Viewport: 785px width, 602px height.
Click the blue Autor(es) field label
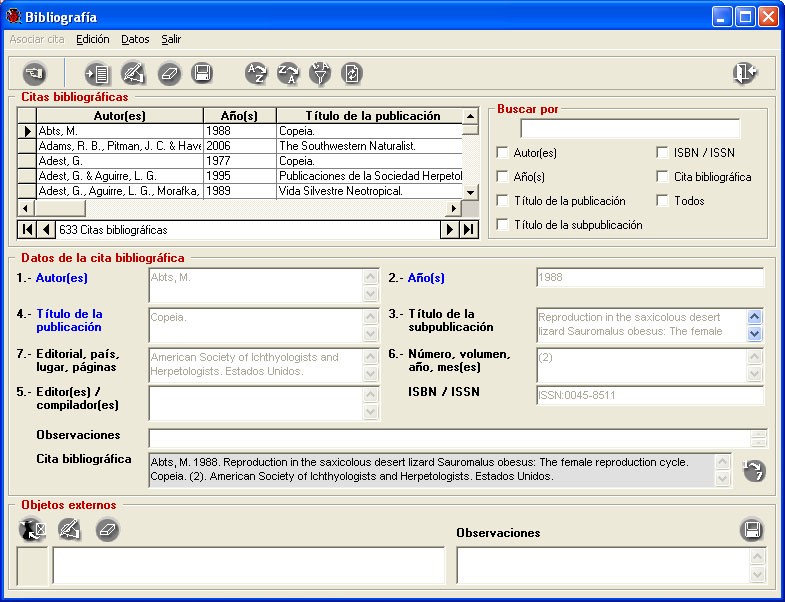pos(62,277)
